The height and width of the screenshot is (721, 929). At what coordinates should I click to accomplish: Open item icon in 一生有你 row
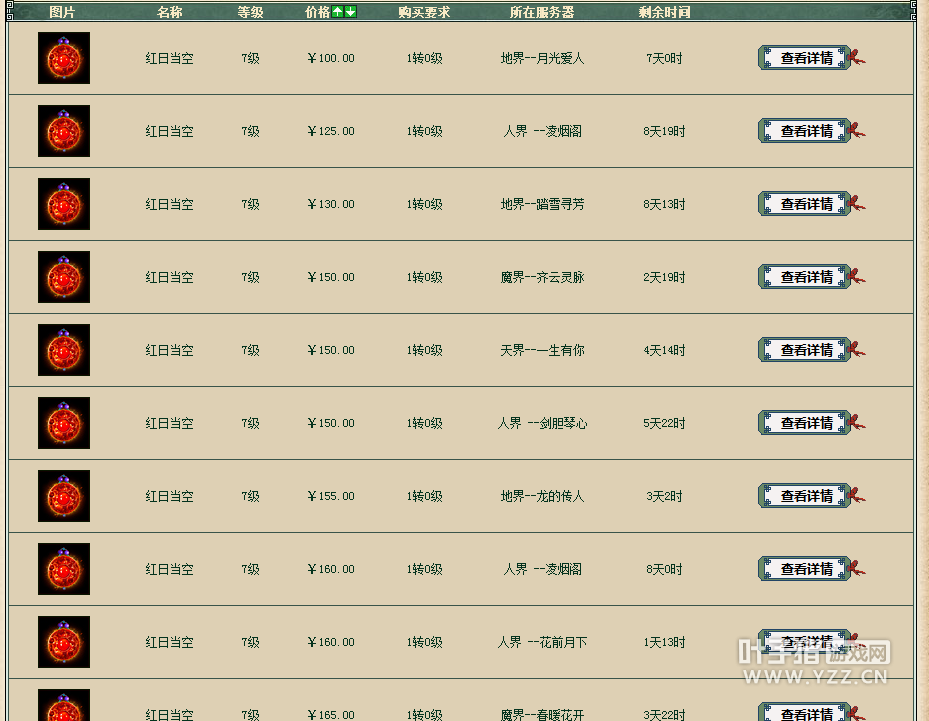click(x=64, y=350)
